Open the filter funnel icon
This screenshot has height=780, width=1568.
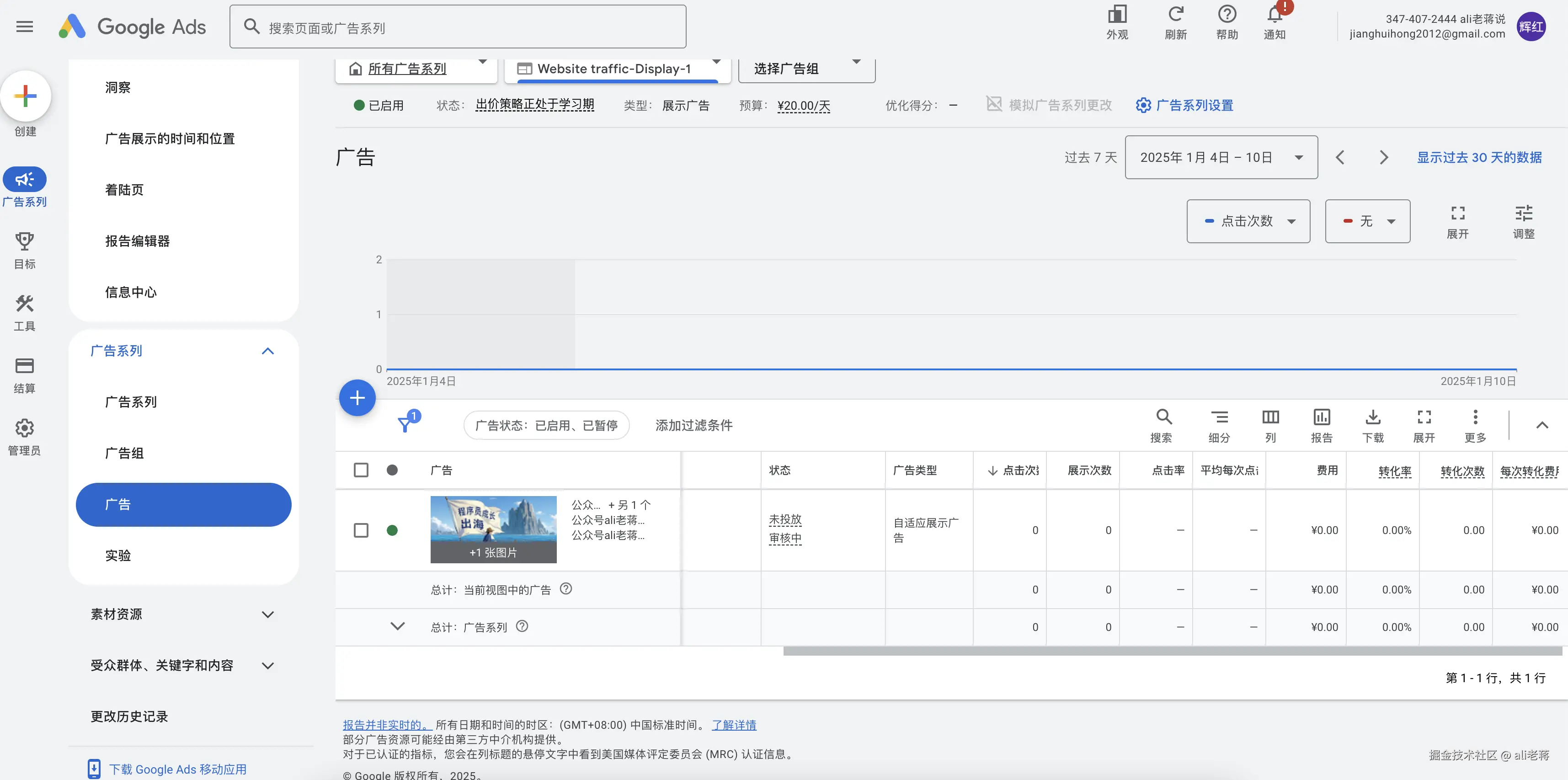[x=405, y=424]
